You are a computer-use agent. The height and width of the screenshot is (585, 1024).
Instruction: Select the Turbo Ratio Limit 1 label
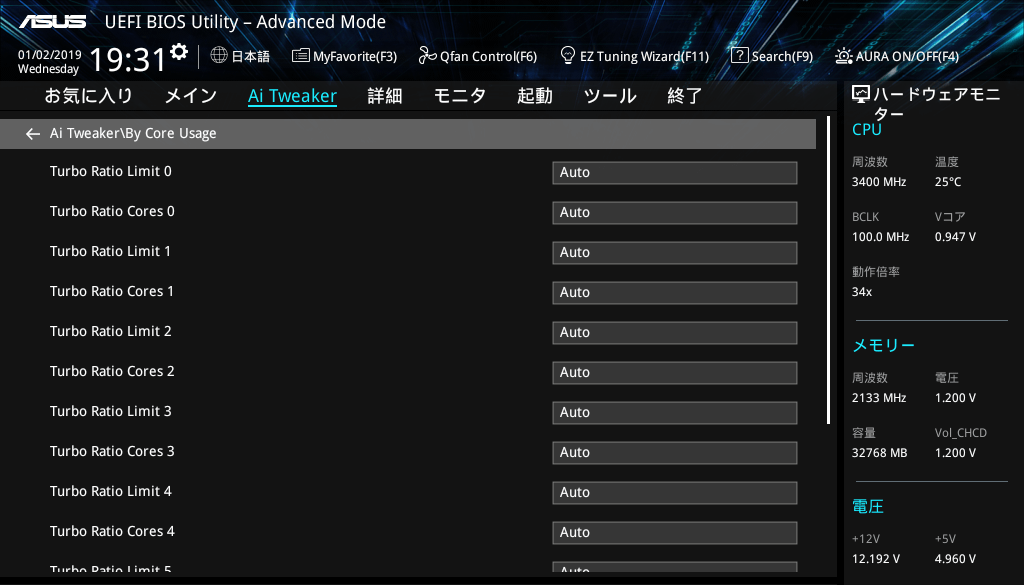pyautogui.click(x=110, y=251)
